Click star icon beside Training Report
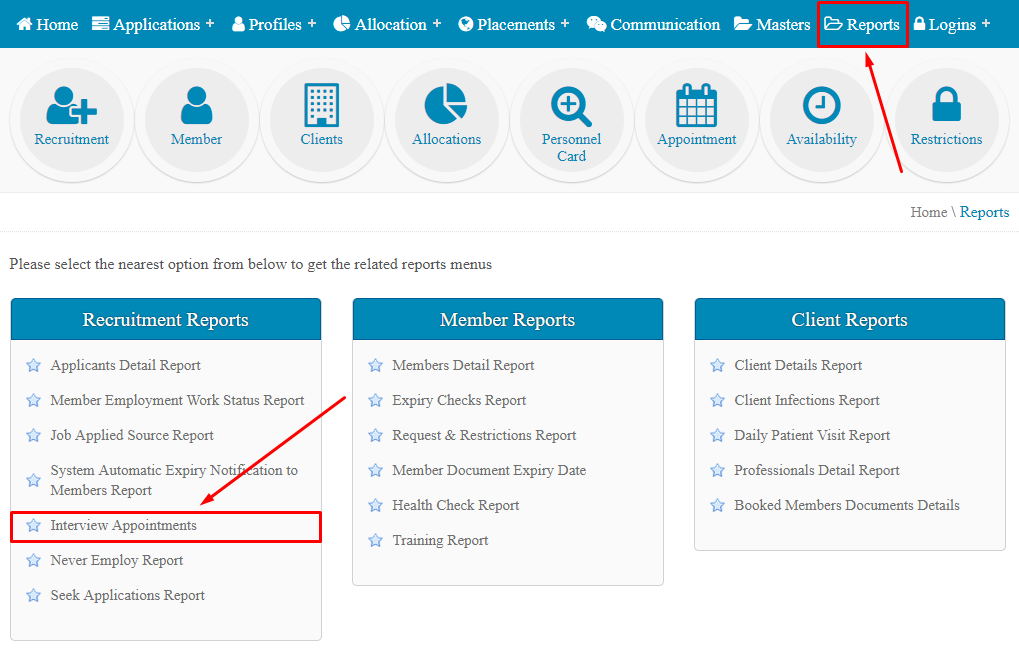The height and width of the screenshot is (654, 1019). click(x=375, y=541)
